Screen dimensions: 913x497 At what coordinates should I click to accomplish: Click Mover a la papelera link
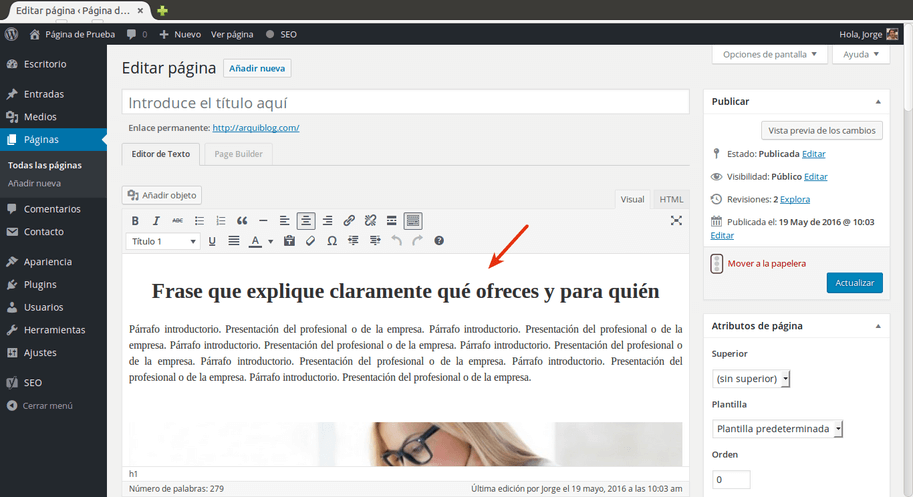(766, 264)
